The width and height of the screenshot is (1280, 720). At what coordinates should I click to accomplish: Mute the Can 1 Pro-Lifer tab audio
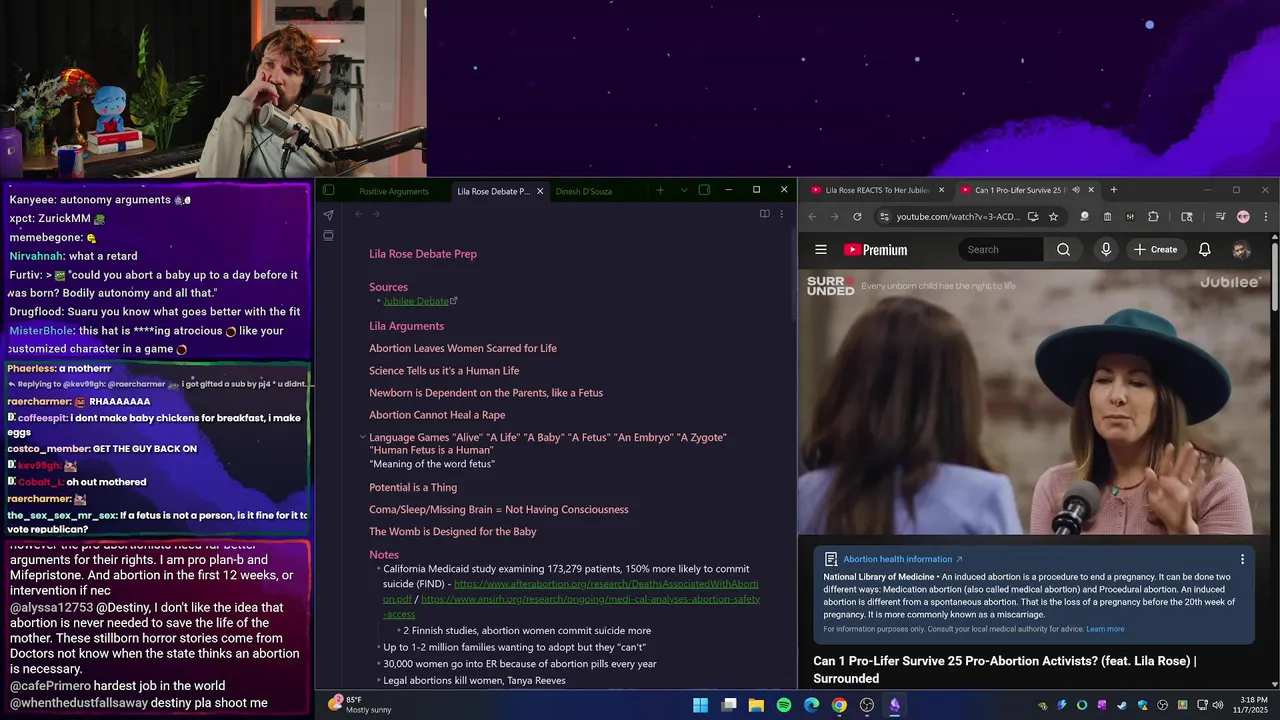tap(1076, 190)
